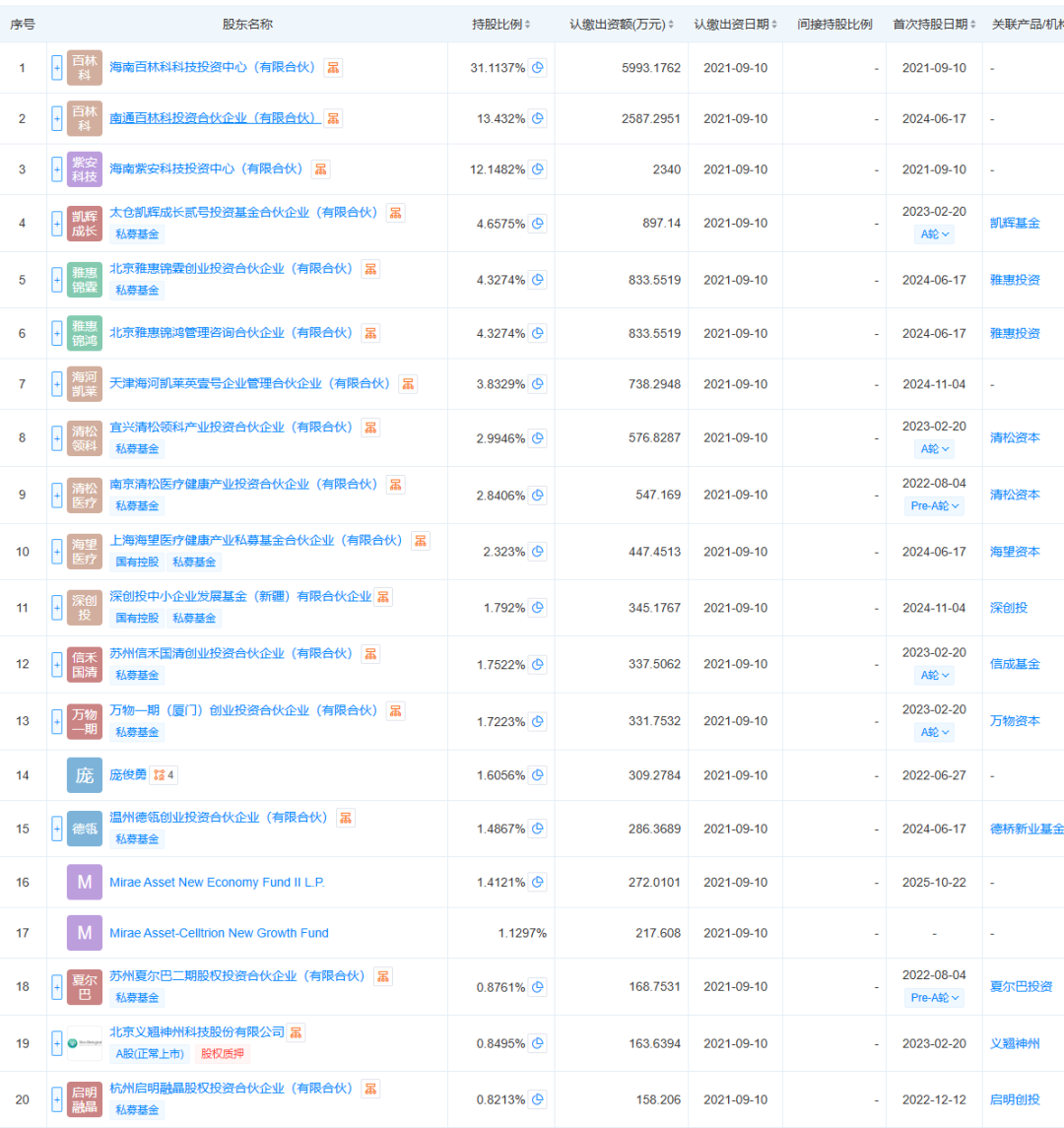Open equity structure icon beside 海南紫安科技投资中心
The height and width of the screenshot is (1128, 1064).
[321, 169]
